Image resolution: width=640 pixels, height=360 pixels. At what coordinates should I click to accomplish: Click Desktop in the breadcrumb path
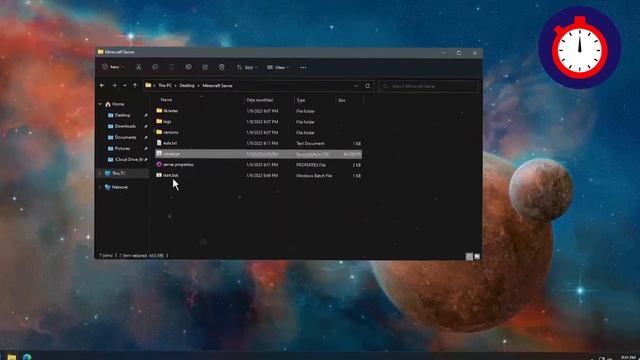pos(187,86)
